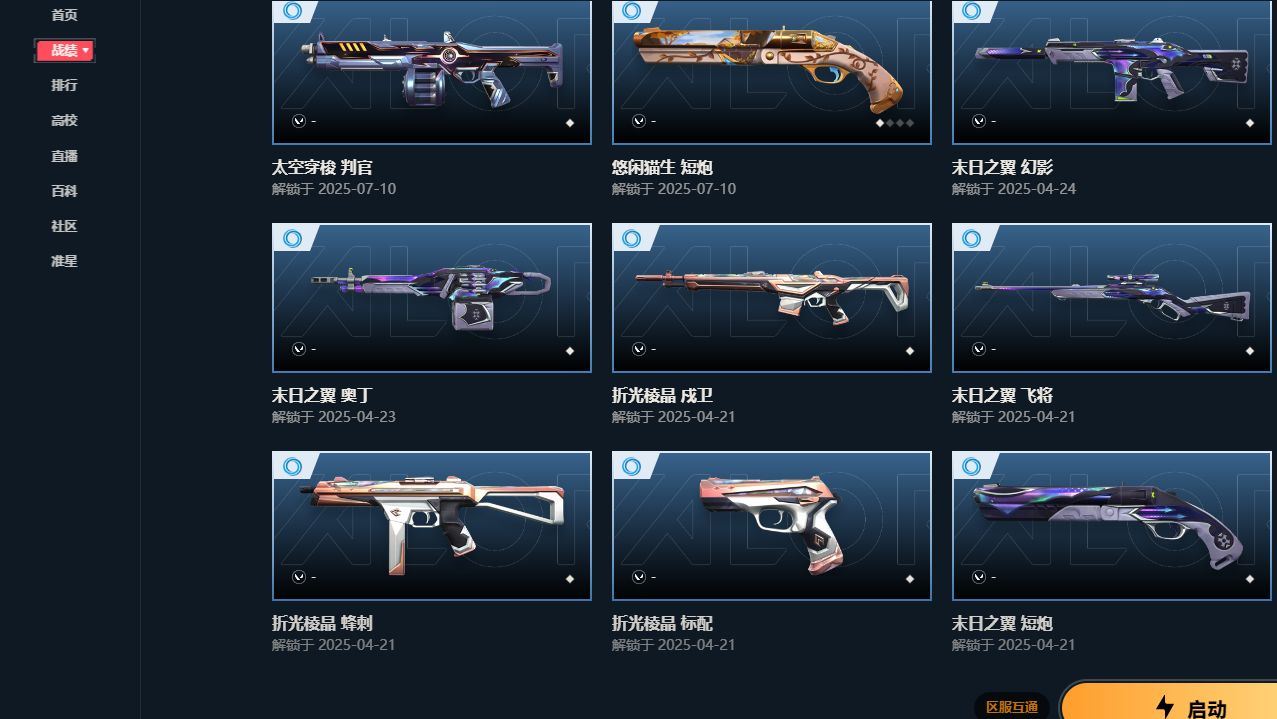Click the 区服互通 label button
The height and width of the screenshot is (719, 1277).
click(1011, 707)
